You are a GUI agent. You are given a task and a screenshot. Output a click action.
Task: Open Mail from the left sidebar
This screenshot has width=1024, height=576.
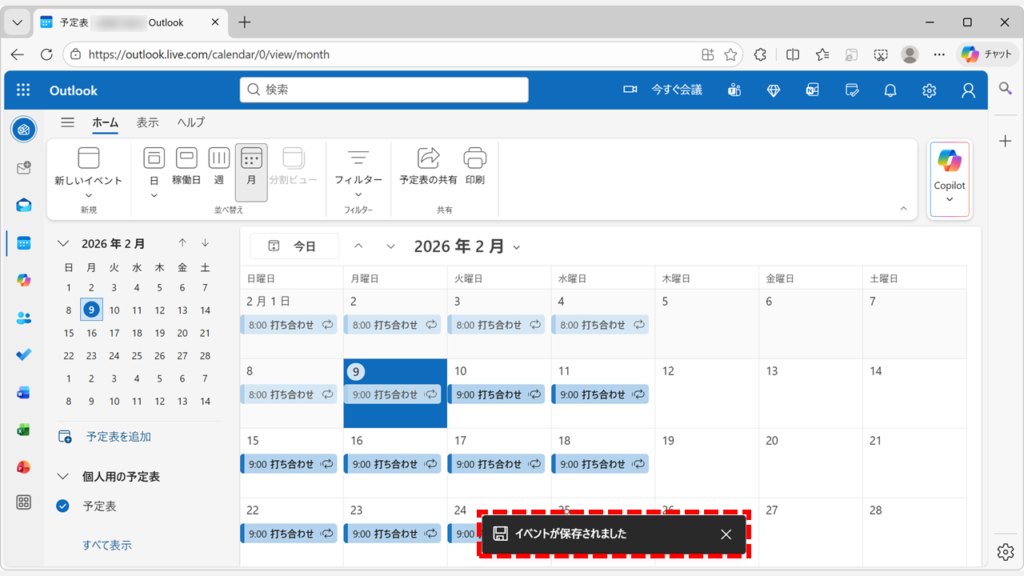tap(22, 205)
